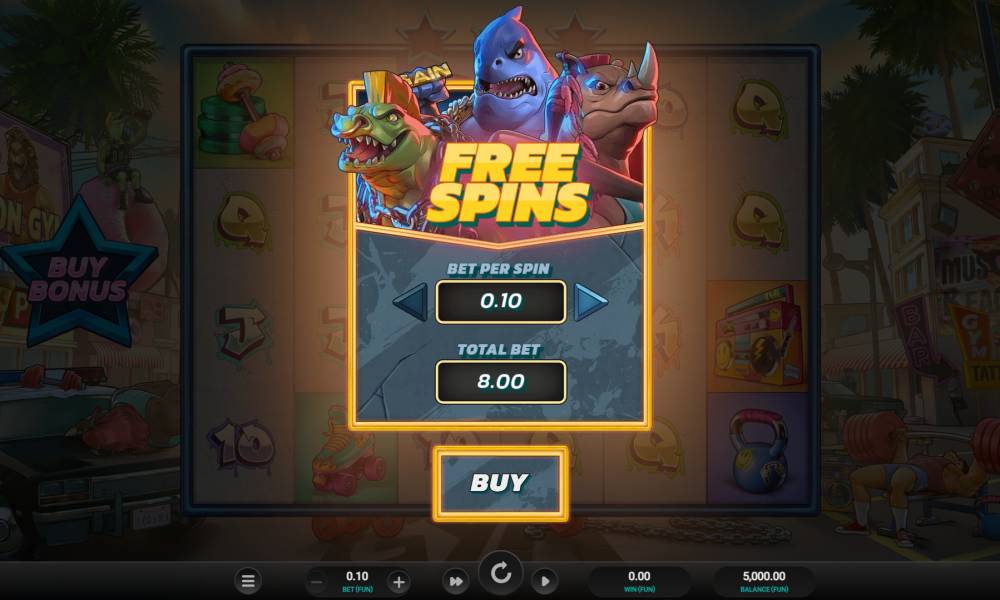1000x600 pixels.
Task: Open the hamburger menu icon
Action: click(x=248, y=581)
